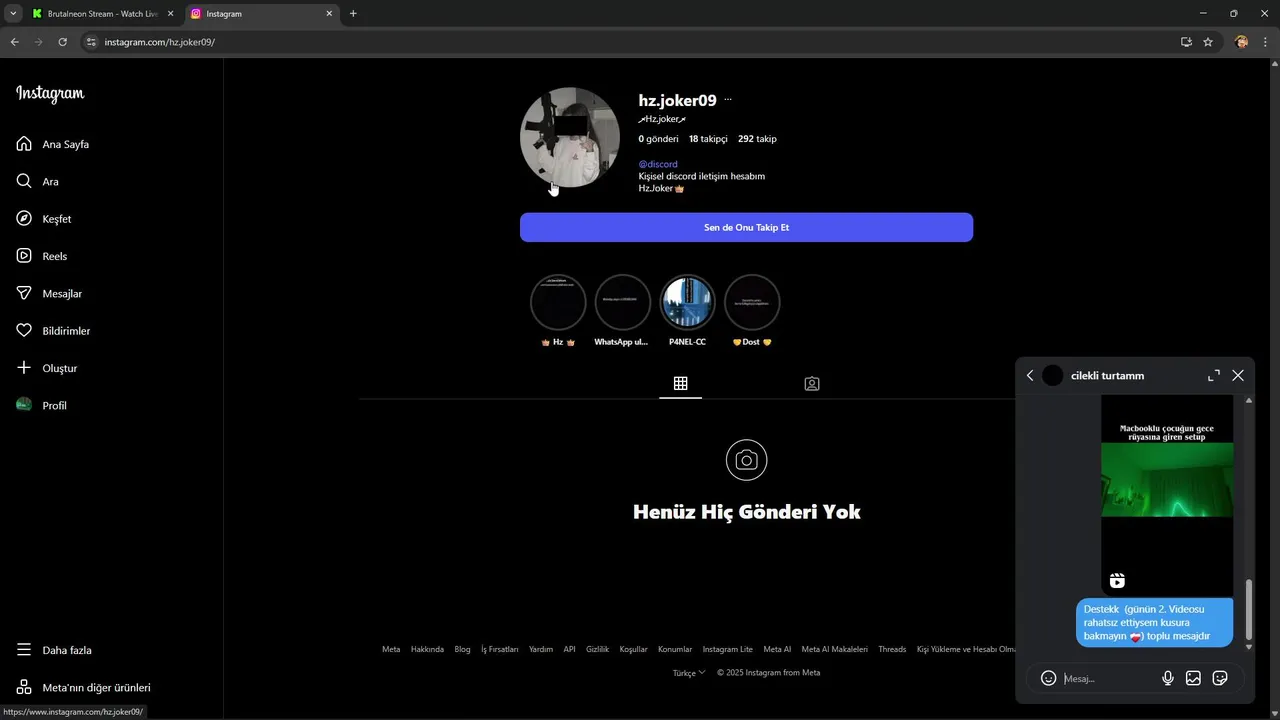Click the hz.joker09 profile picture
Image resolution: width=1280 pixels, height=720 pixels.
(570, 138)
